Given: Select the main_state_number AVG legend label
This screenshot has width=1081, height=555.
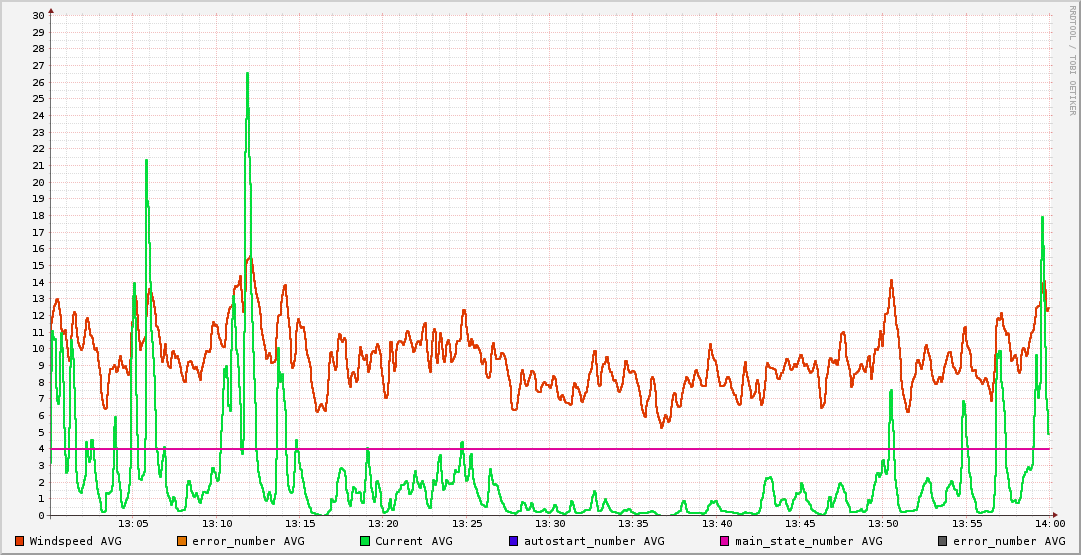Looking at the screenshot, I should pos(809,541).
